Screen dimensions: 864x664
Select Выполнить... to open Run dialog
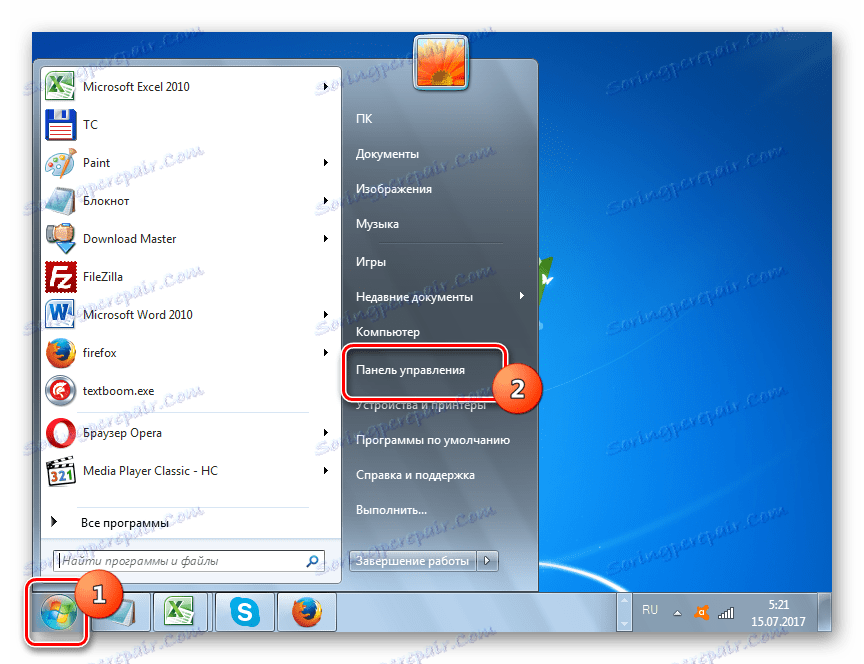click(391, 510)
